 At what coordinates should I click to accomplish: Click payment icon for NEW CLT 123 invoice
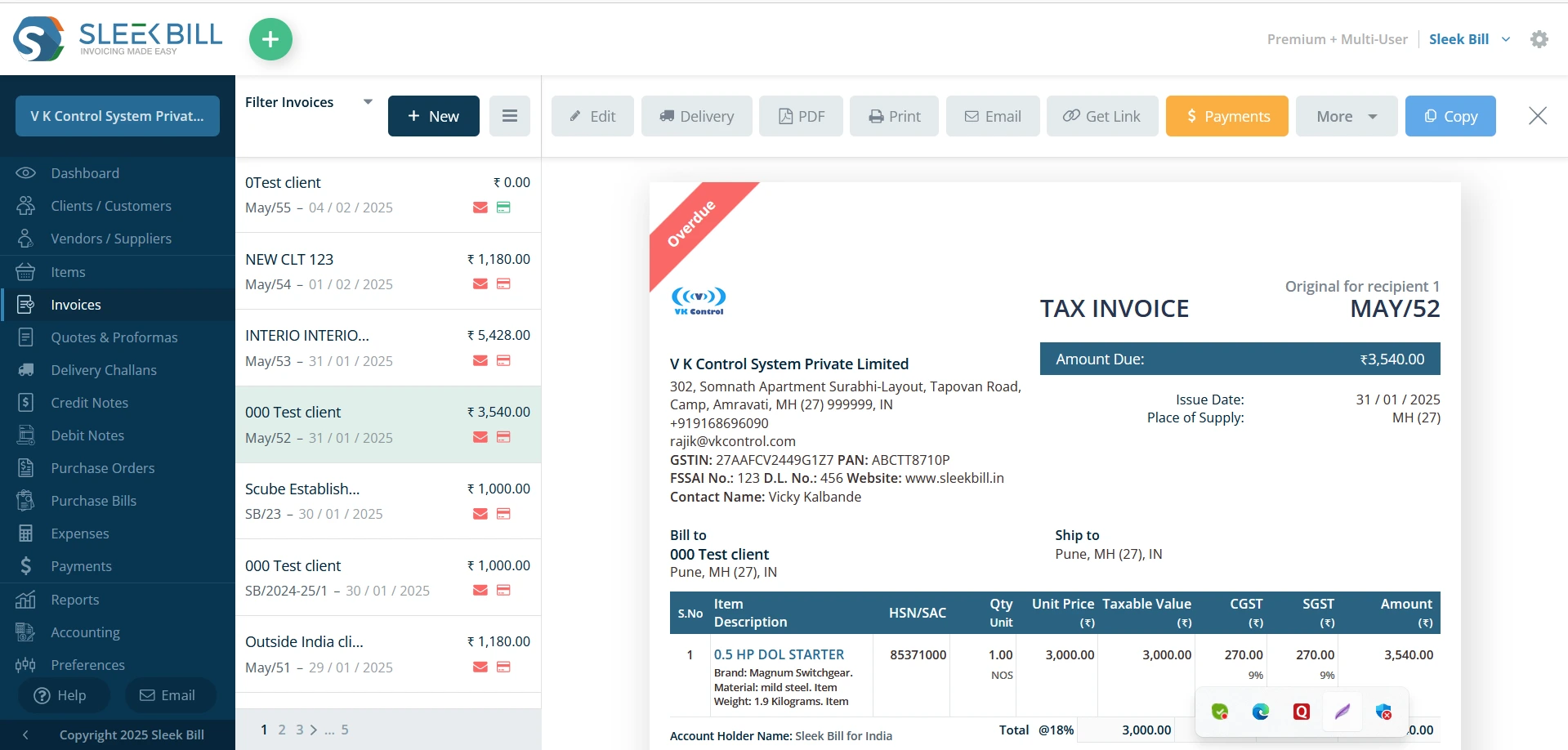503,284
